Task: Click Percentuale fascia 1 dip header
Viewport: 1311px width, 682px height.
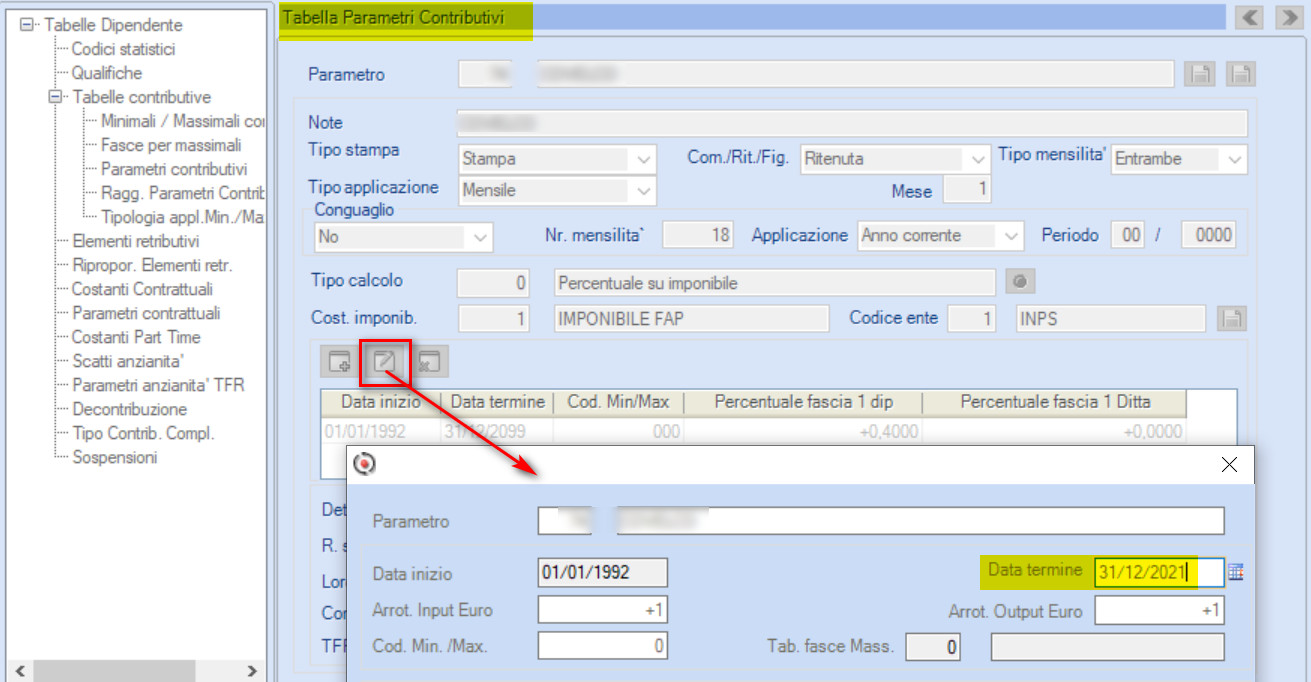Action: click(x=804, y=402)
